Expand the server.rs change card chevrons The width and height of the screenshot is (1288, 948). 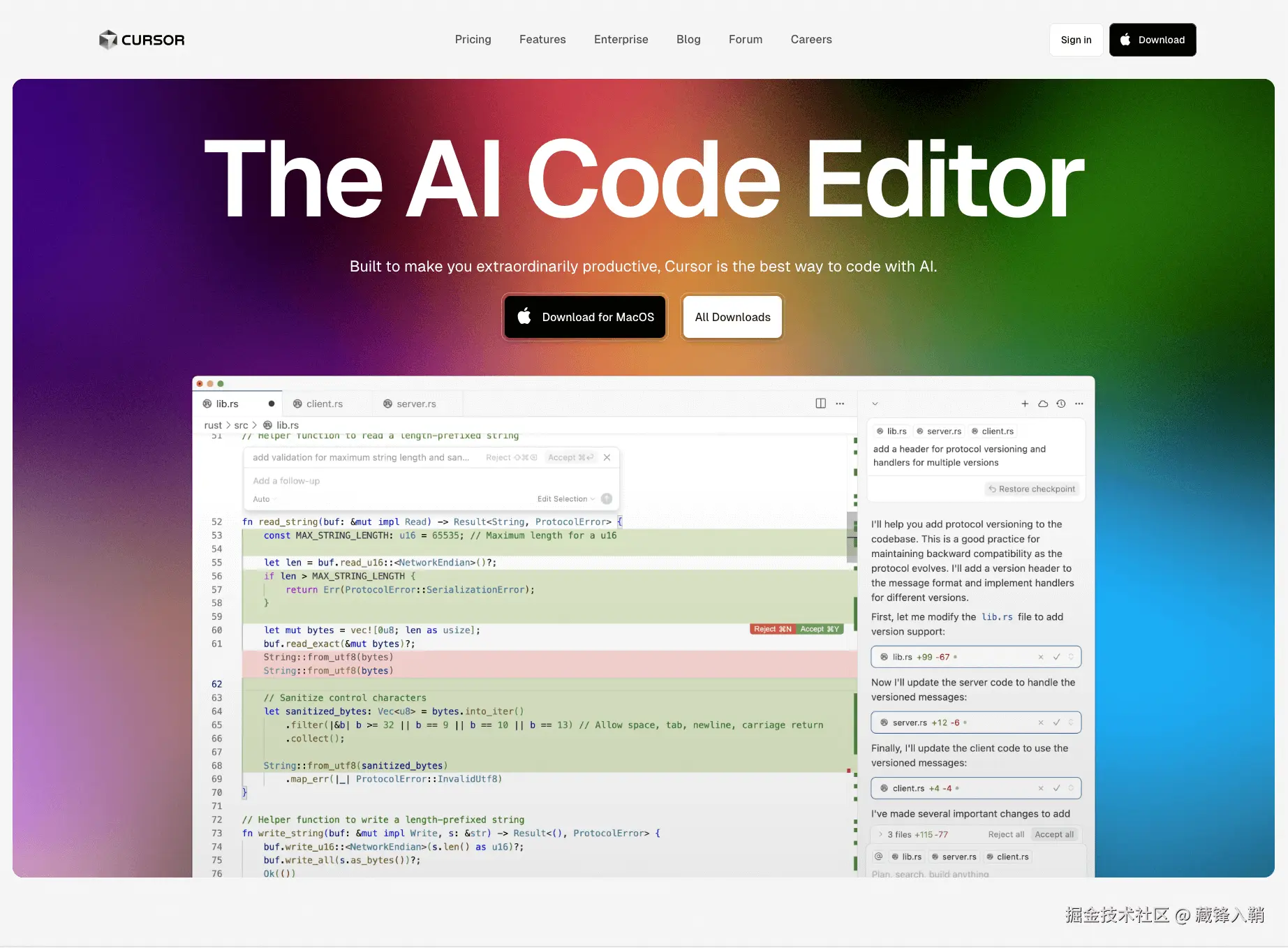[x=1072, y=723]
